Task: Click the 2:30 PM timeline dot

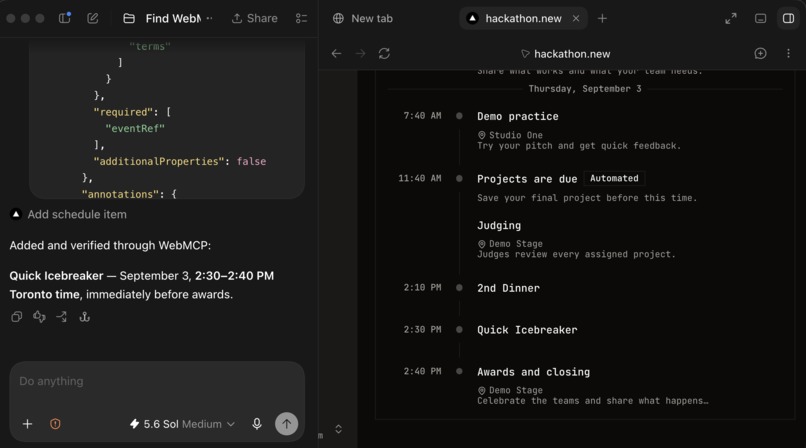Action: click(x=459, y=329)
